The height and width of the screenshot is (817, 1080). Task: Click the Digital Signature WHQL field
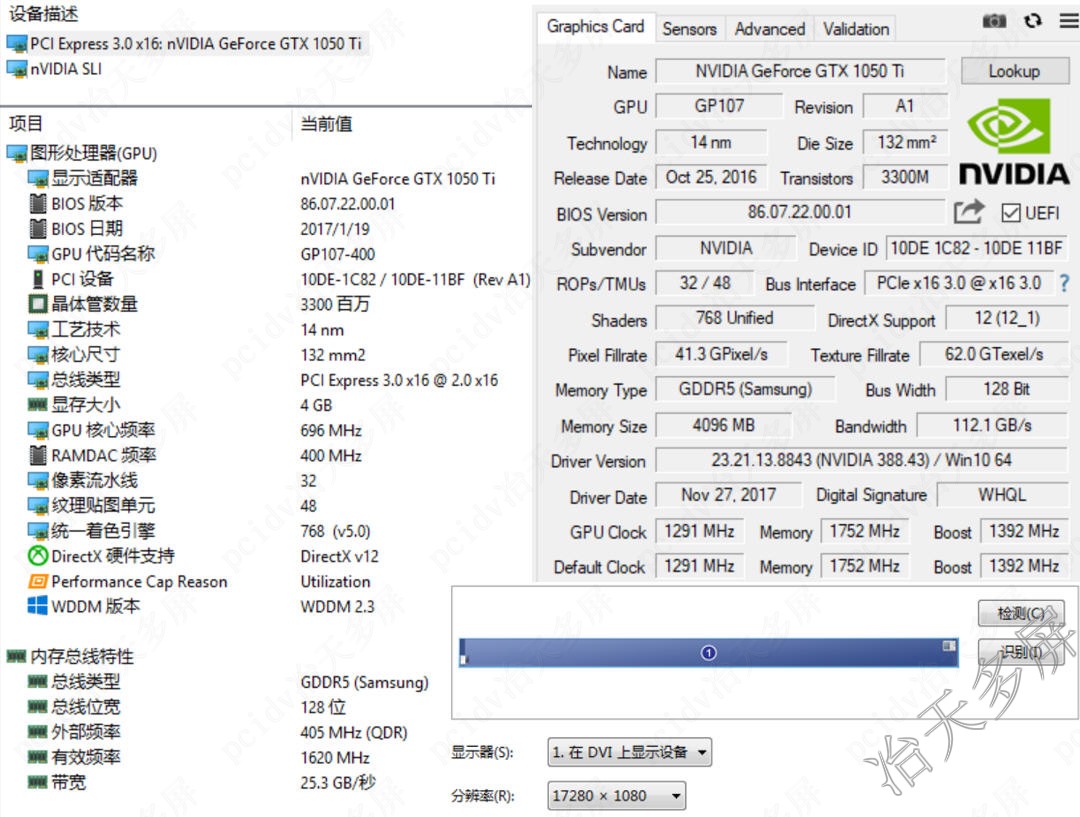[1002, 495]
